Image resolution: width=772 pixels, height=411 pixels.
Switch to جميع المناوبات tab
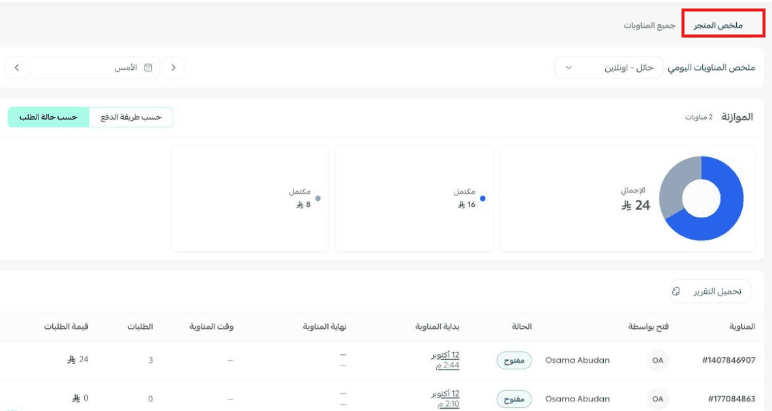coord(649,25)
